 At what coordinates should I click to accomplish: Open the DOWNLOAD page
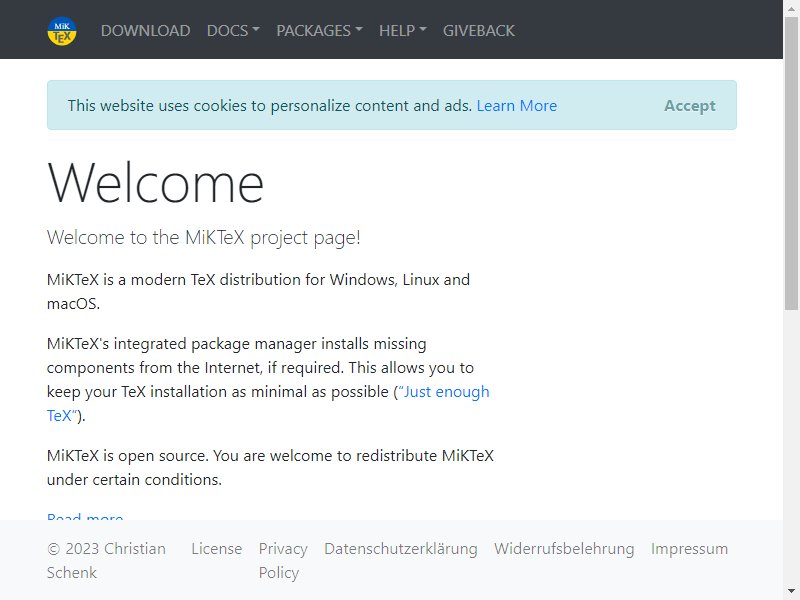[145, 31]
